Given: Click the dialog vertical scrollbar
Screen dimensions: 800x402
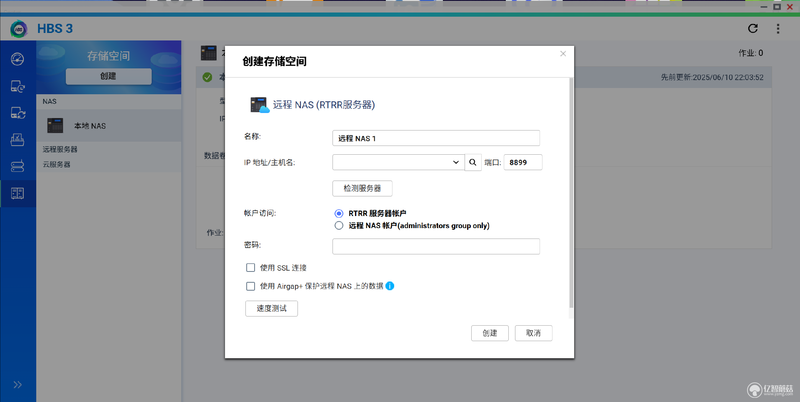Looking at the screenshot, I should 571,194.
